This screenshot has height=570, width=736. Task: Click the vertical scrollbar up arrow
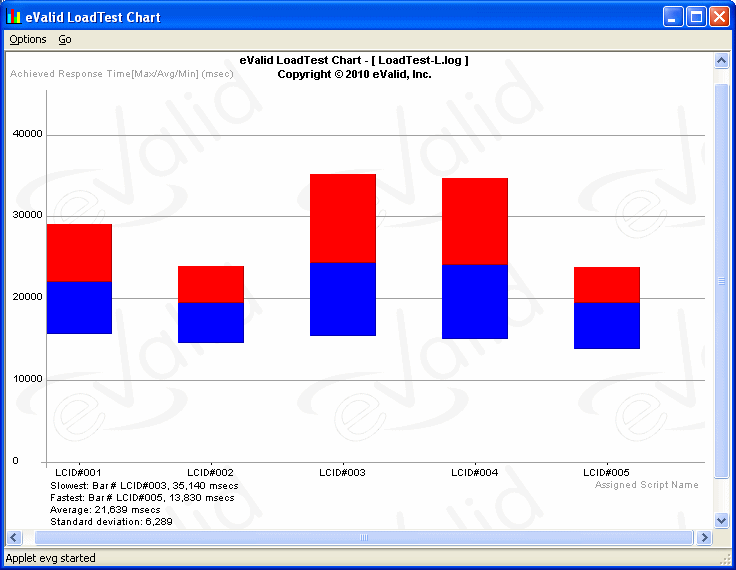click(721, 61)
